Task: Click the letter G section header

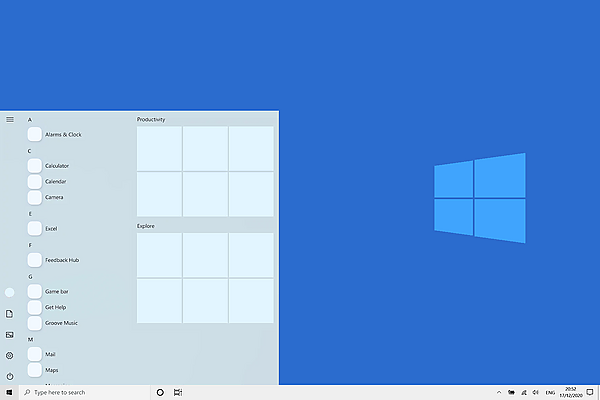Action: pos(30,276)
